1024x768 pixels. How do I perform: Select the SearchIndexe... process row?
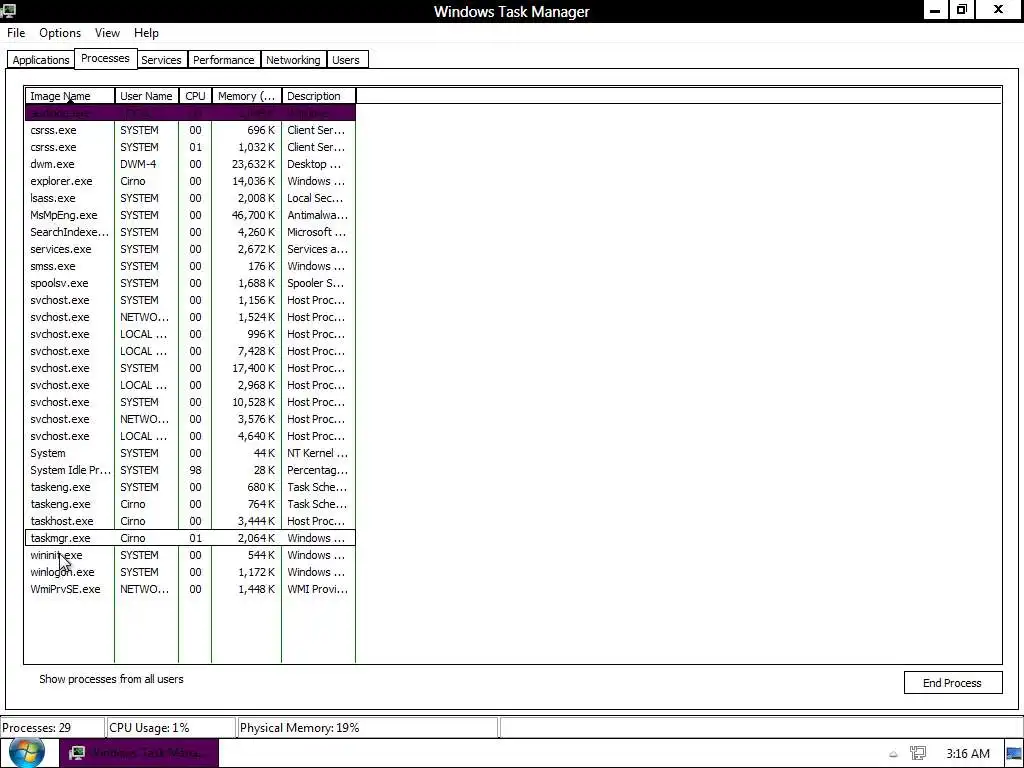click(x=190, y=232)
